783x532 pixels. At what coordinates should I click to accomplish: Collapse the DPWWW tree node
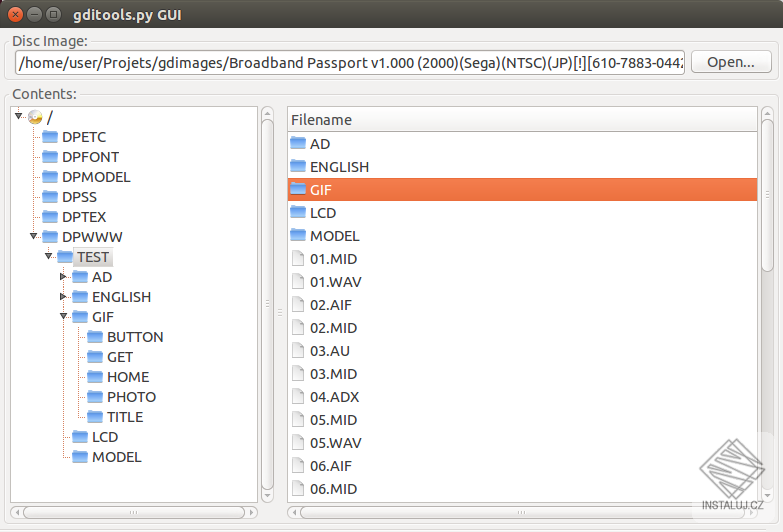click(33, 236)
